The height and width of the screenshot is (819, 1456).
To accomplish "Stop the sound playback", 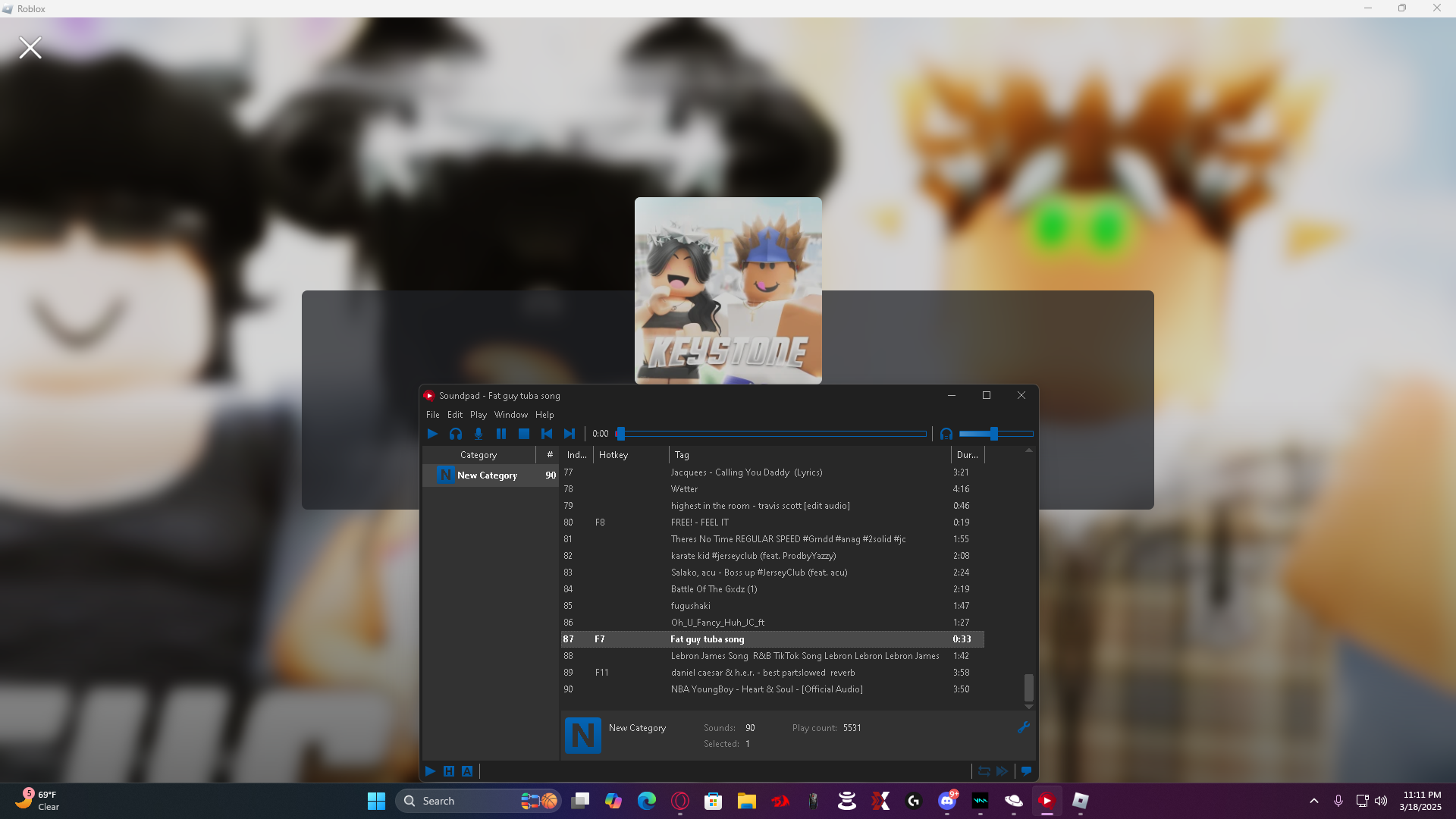I will coord(524,434).
